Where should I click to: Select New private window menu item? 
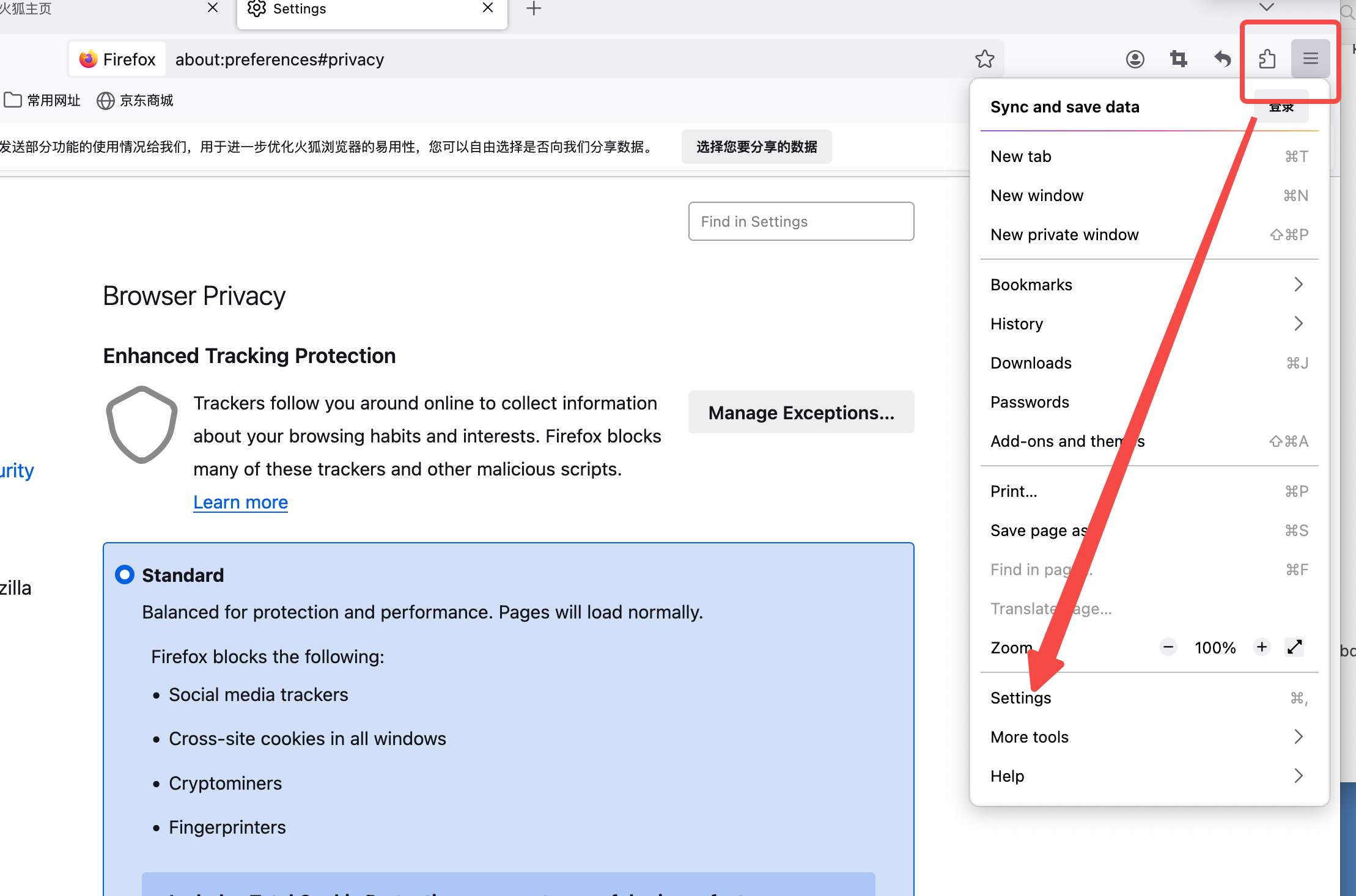(x=1064, y=235)
